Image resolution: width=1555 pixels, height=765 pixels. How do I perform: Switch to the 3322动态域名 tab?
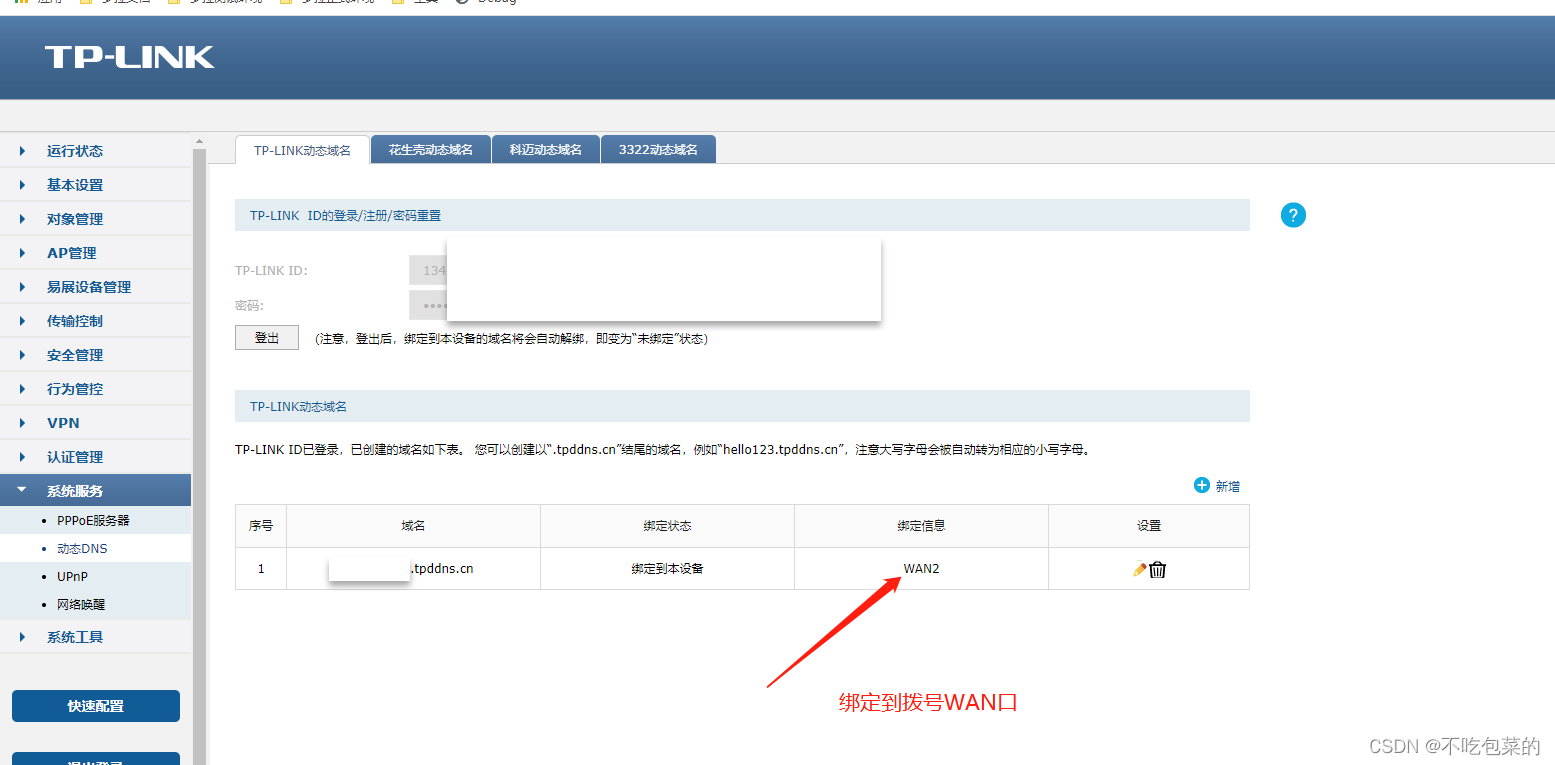(x=658, y=150)
